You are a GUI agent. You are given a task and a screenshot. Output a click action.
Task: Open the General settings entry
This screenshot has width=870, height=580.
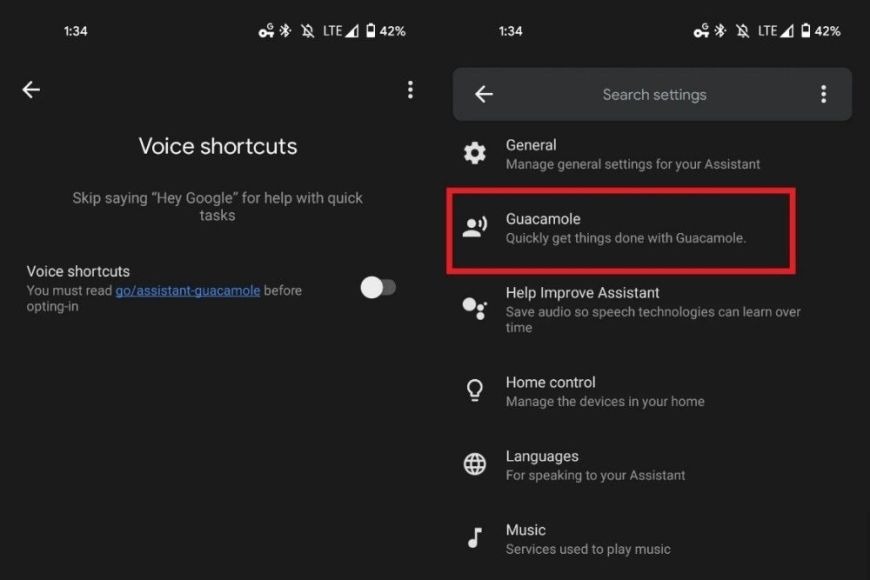pyautogui.click(x=632, y=154)
